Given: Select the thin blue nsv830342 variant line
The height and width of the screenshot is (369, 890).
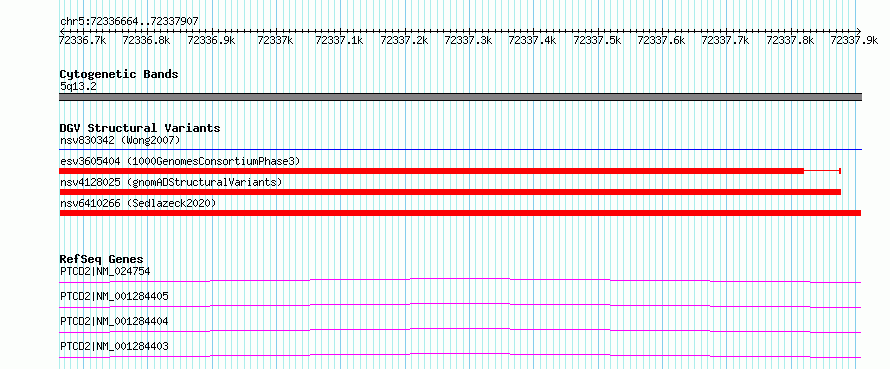Looking at the screenshot, I should click(460, 150).
